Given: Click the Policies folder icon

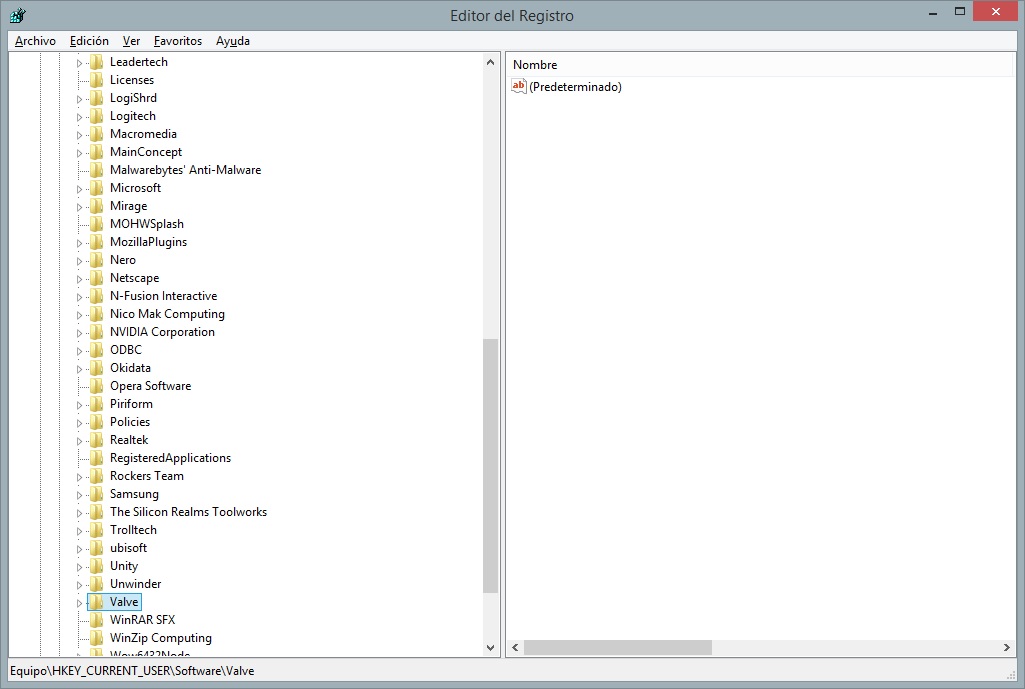Looking at the screenshot, I should [x=97, y=422].
